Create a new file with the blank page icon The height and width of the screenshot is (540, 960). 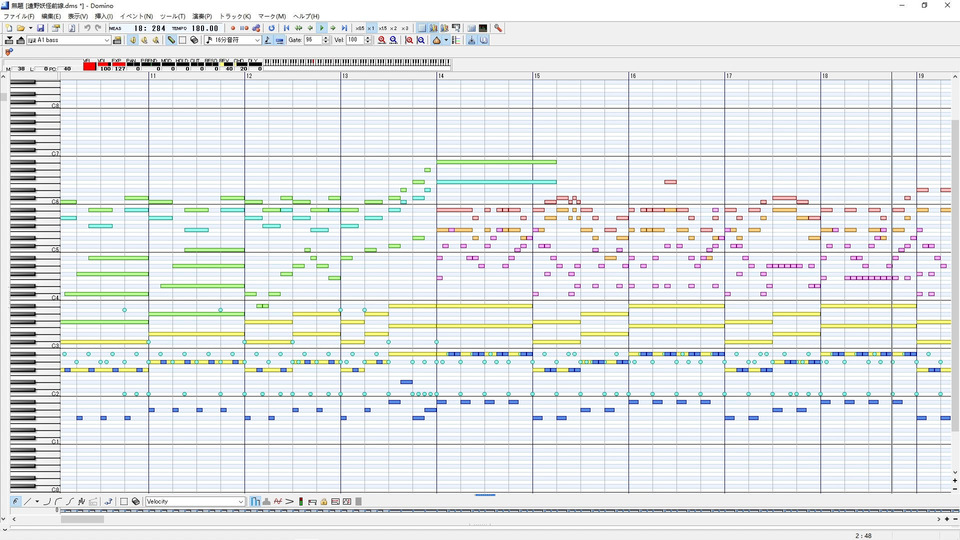tap(9, 28)
